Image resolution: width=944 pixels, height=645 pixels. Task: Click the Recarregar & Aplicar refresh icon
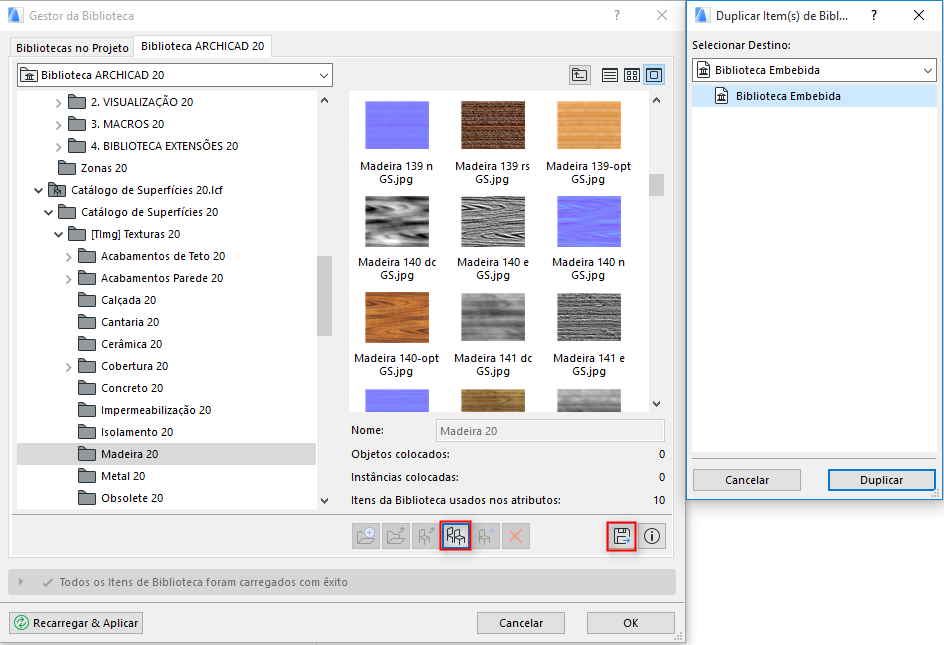coord(22,623)
